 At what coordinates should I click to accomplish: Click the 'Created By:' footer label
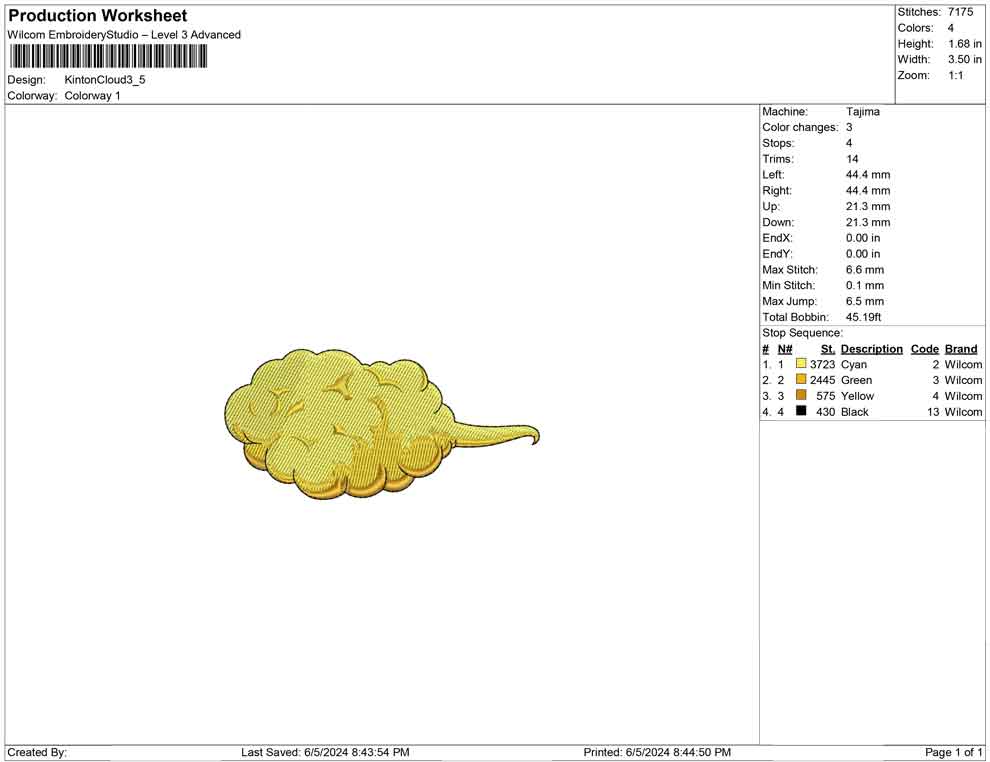(37, 752)
